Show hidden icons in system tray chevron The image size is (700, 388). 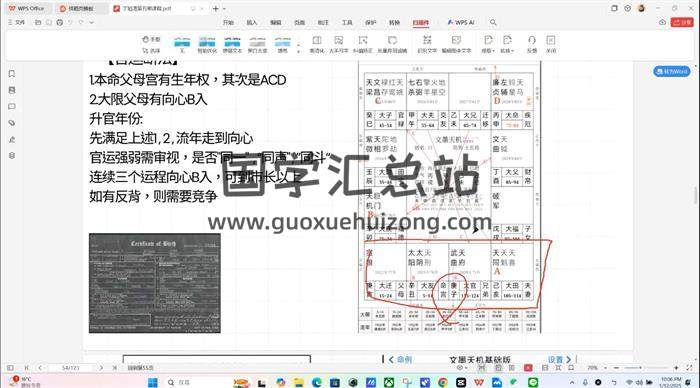point(571,383)
